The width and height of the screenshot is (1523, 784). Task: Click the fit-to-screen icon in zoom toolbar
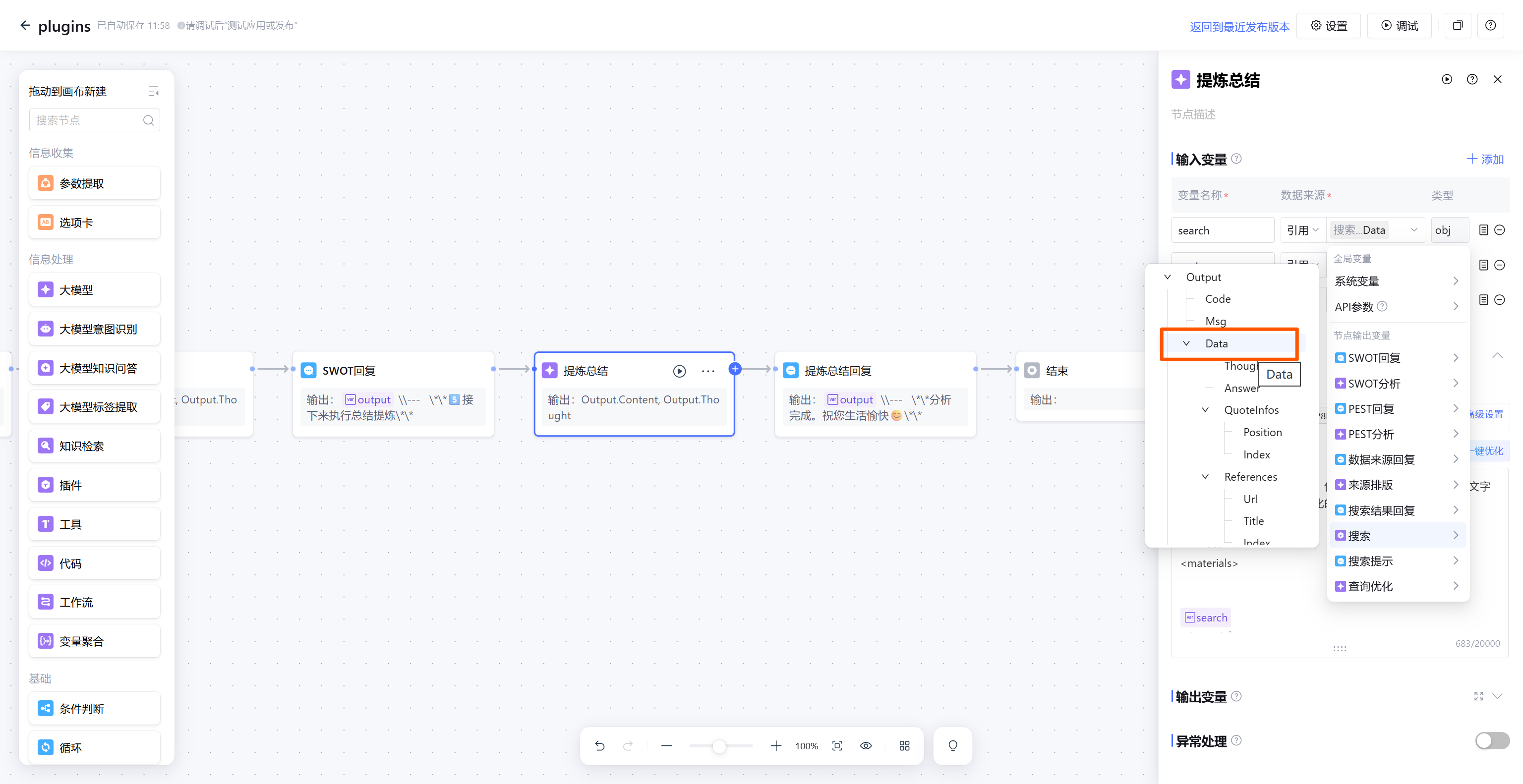click(837, 746)
